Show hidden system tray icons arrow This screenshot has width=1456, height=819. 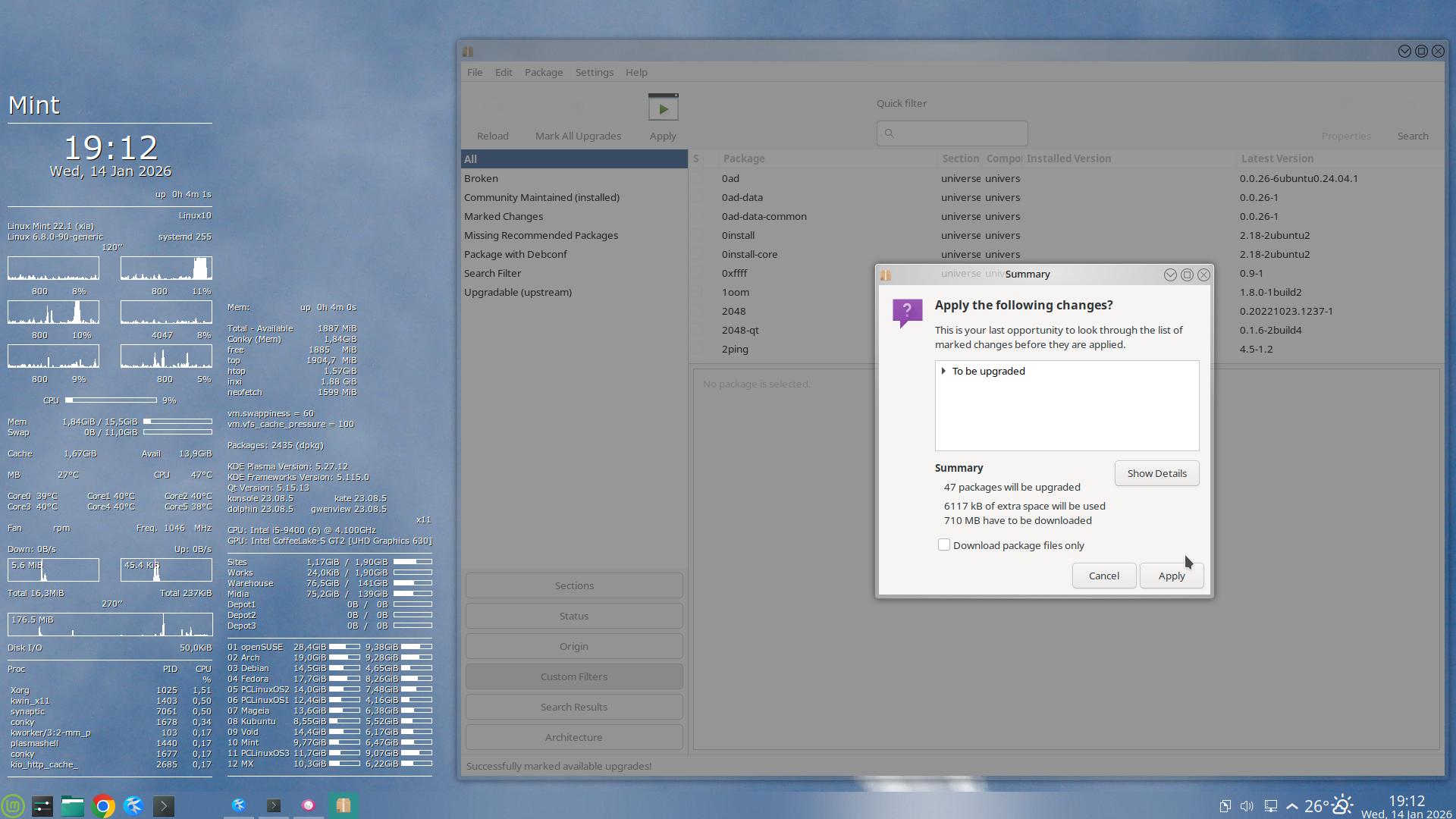pos(1292,806)
